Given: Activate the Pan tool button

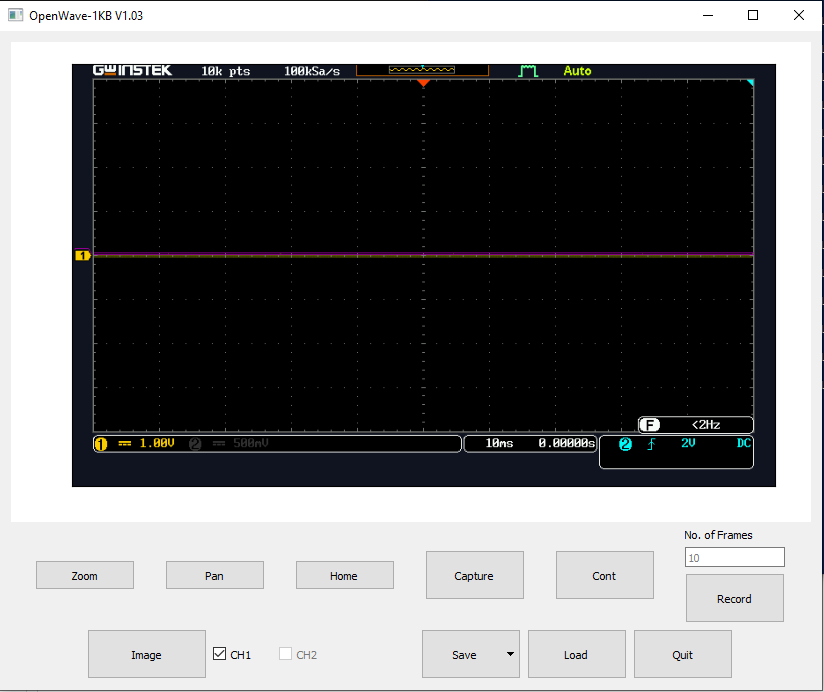Looking at the screenshot, I should (214, 575).
